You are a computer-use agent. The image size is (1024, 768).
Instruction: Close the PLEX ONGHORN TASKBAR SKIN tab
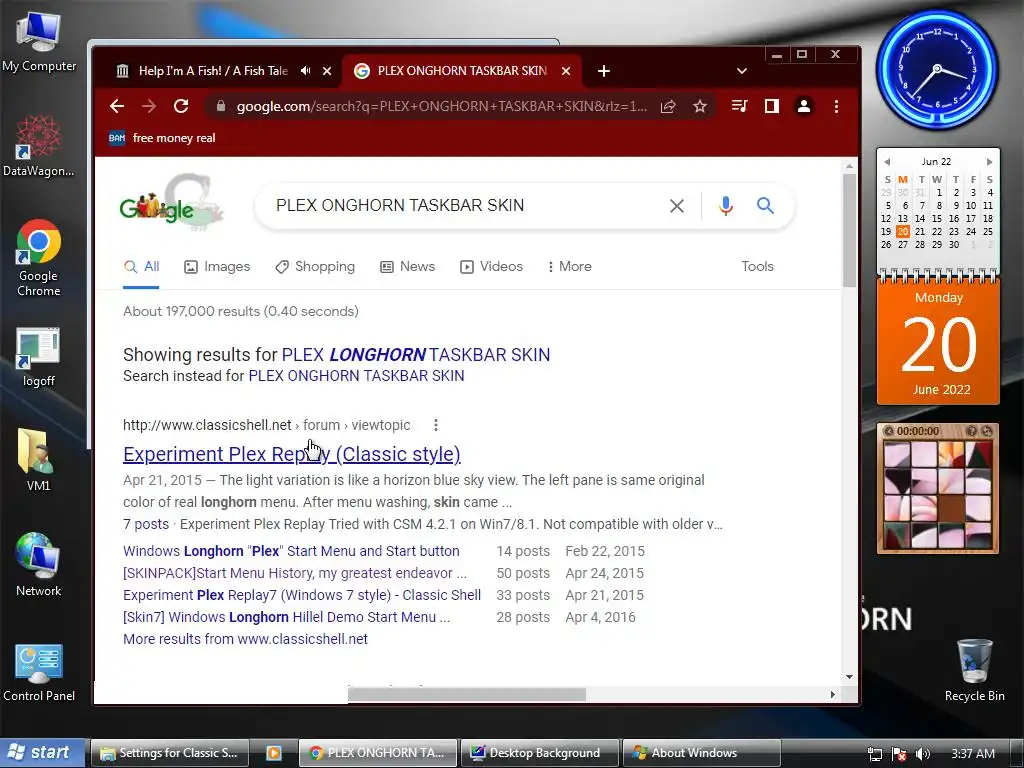click(566, 71)
